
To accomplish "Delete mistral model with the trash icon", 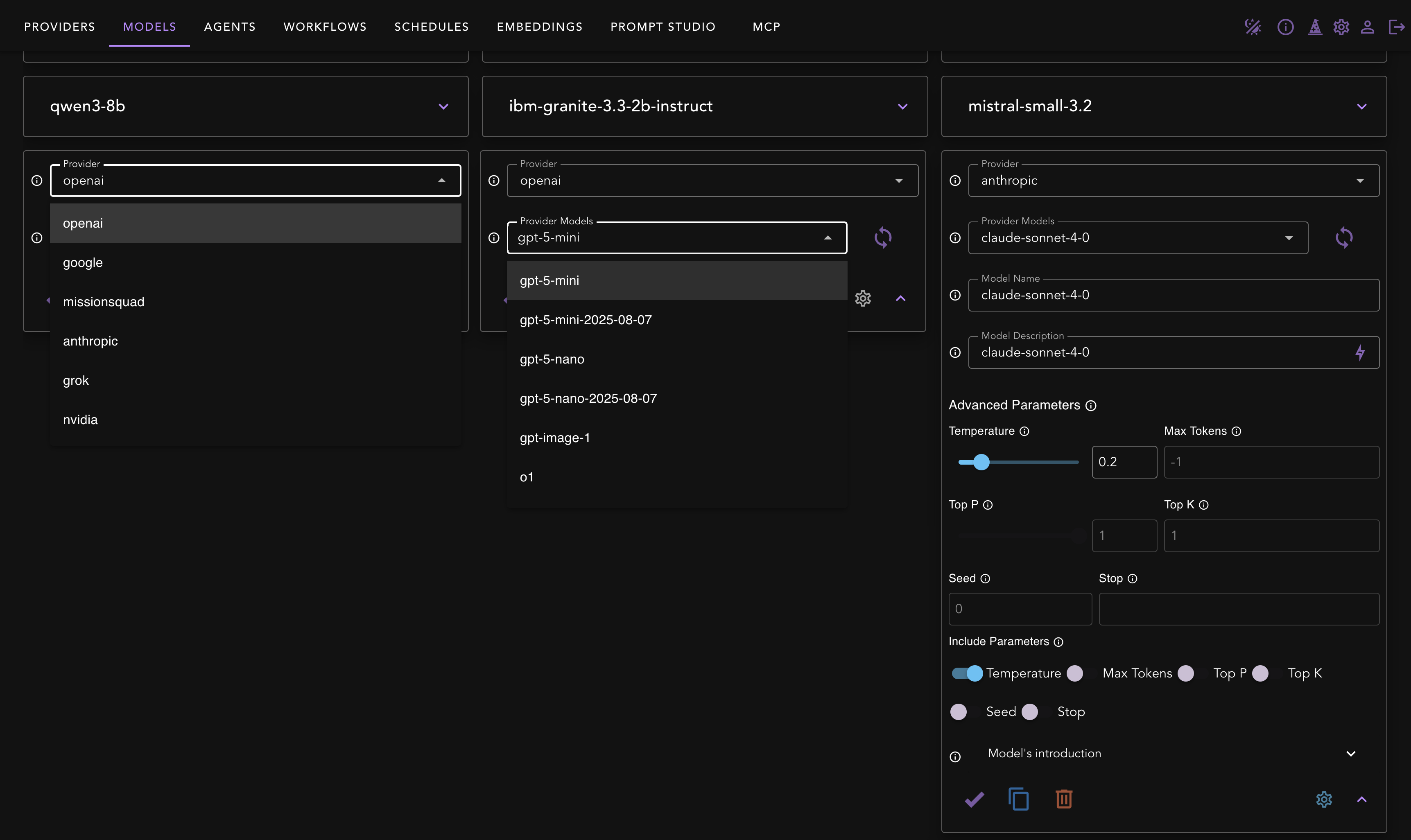I will pyautogui.click(x=1064, y=799).
